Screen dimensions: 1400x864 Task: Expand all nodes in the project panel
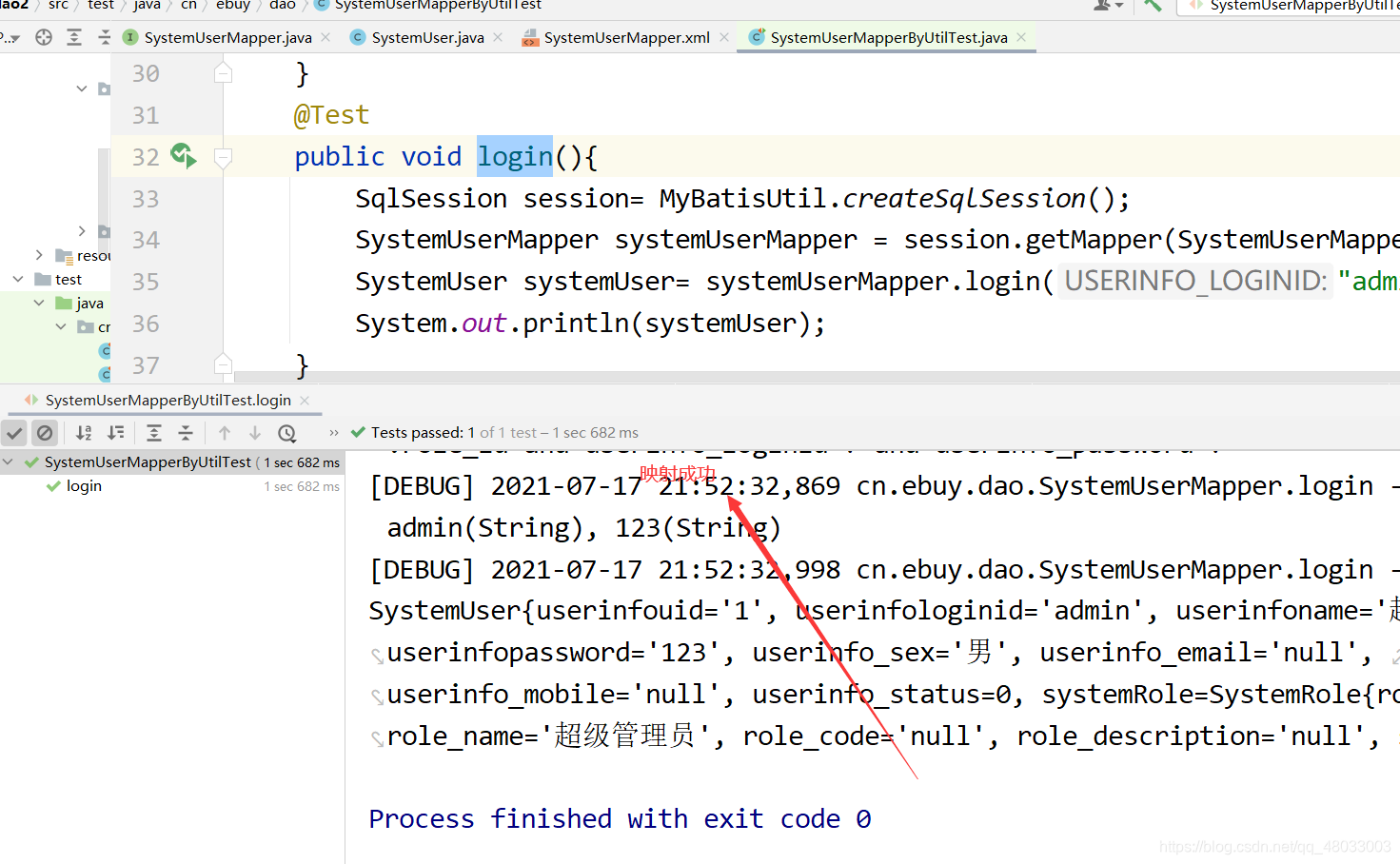(74, 37)
